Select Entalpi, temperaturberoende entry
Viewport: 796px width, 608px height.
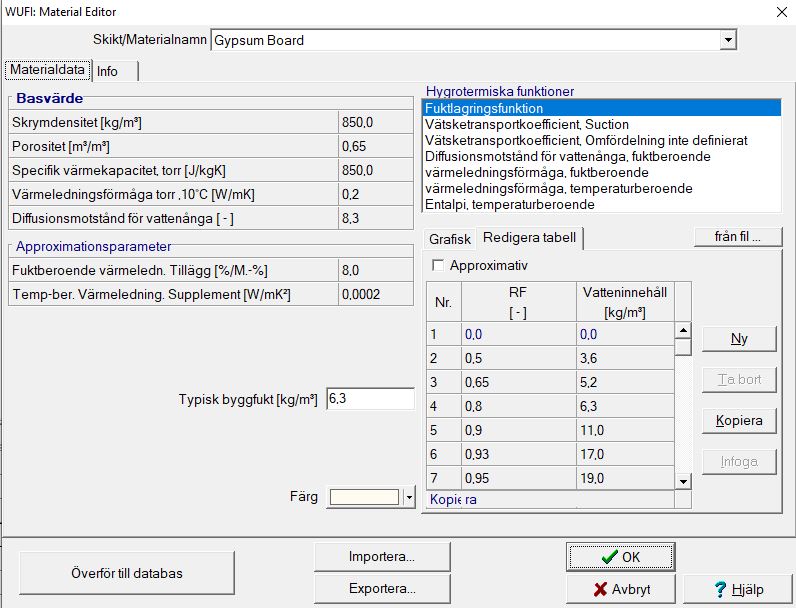pos(601,205)
